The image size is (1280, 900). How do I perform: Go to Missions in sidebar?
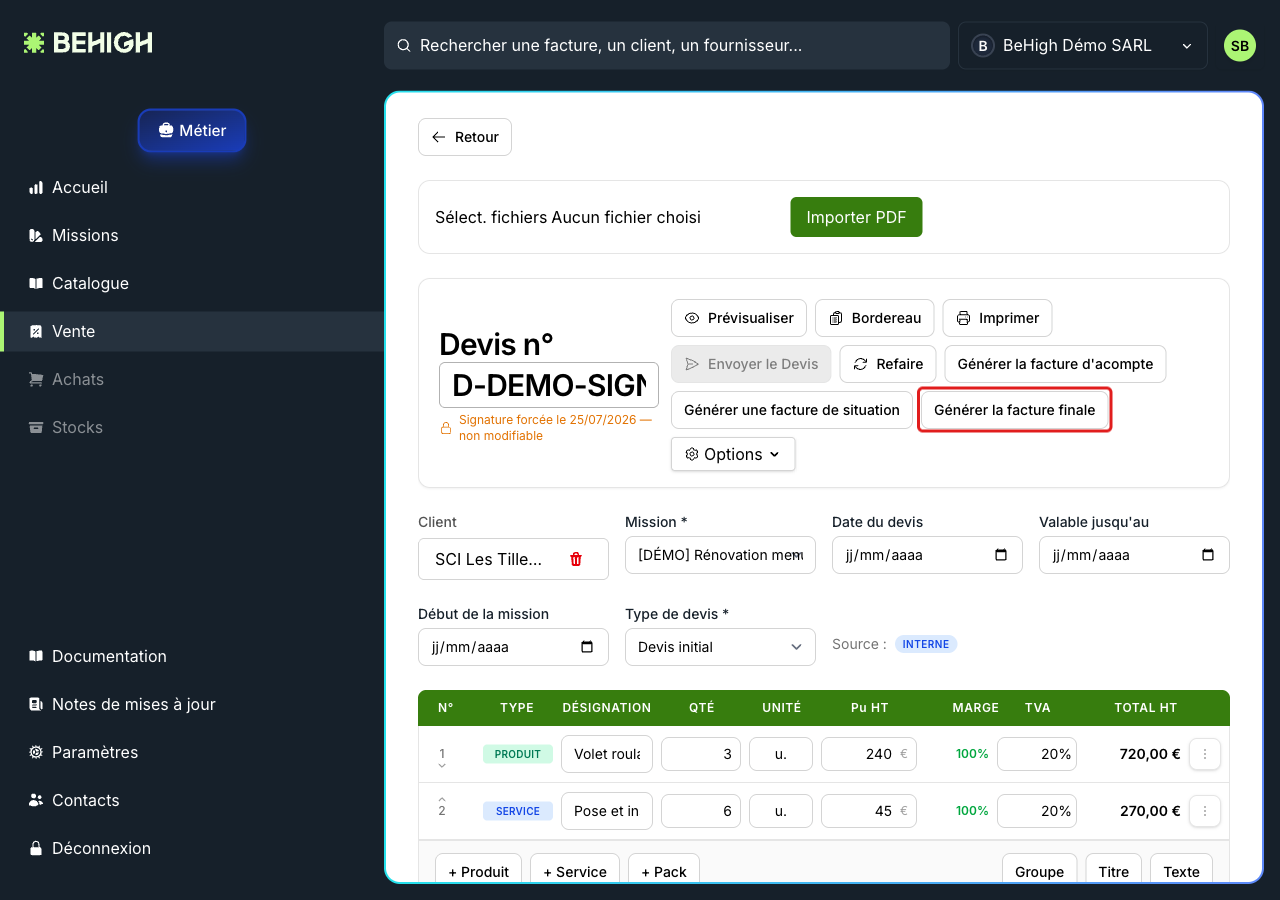pyautogui.click(x=85, y=235)
